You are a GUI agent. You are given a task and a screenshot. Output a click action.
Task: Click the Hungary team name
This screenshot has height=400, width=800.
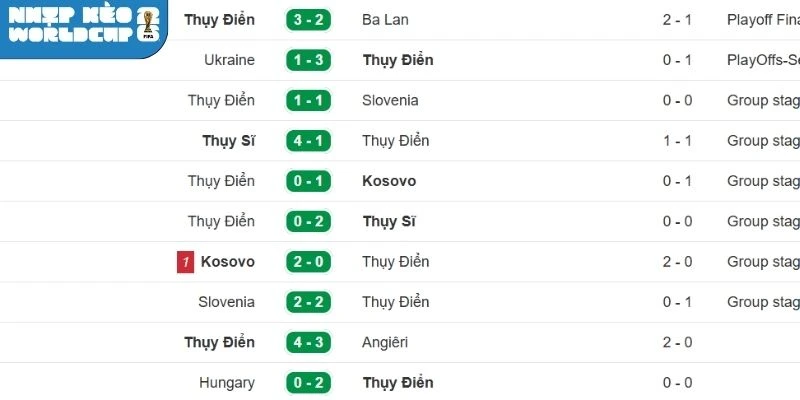tap(227, 383)
